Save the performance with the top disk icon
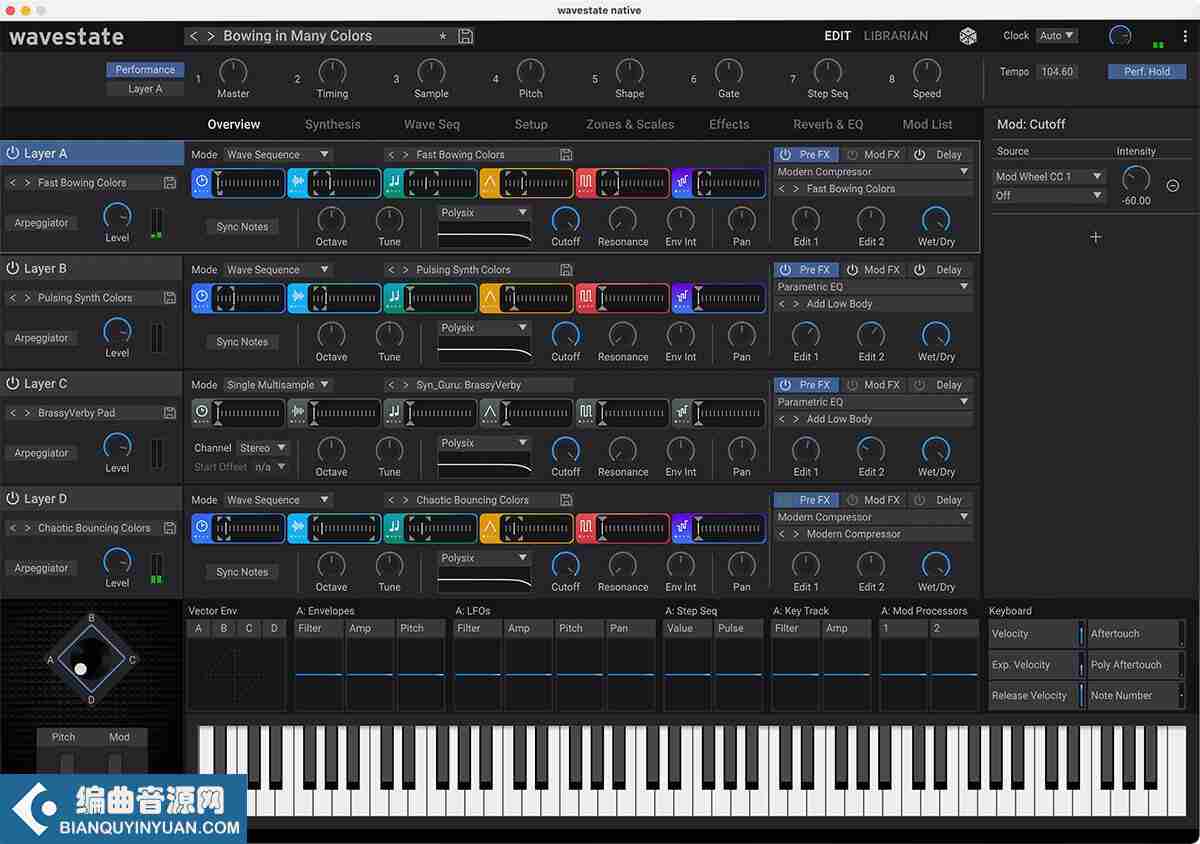This screenshot has width=1200, height=844. 466,36
